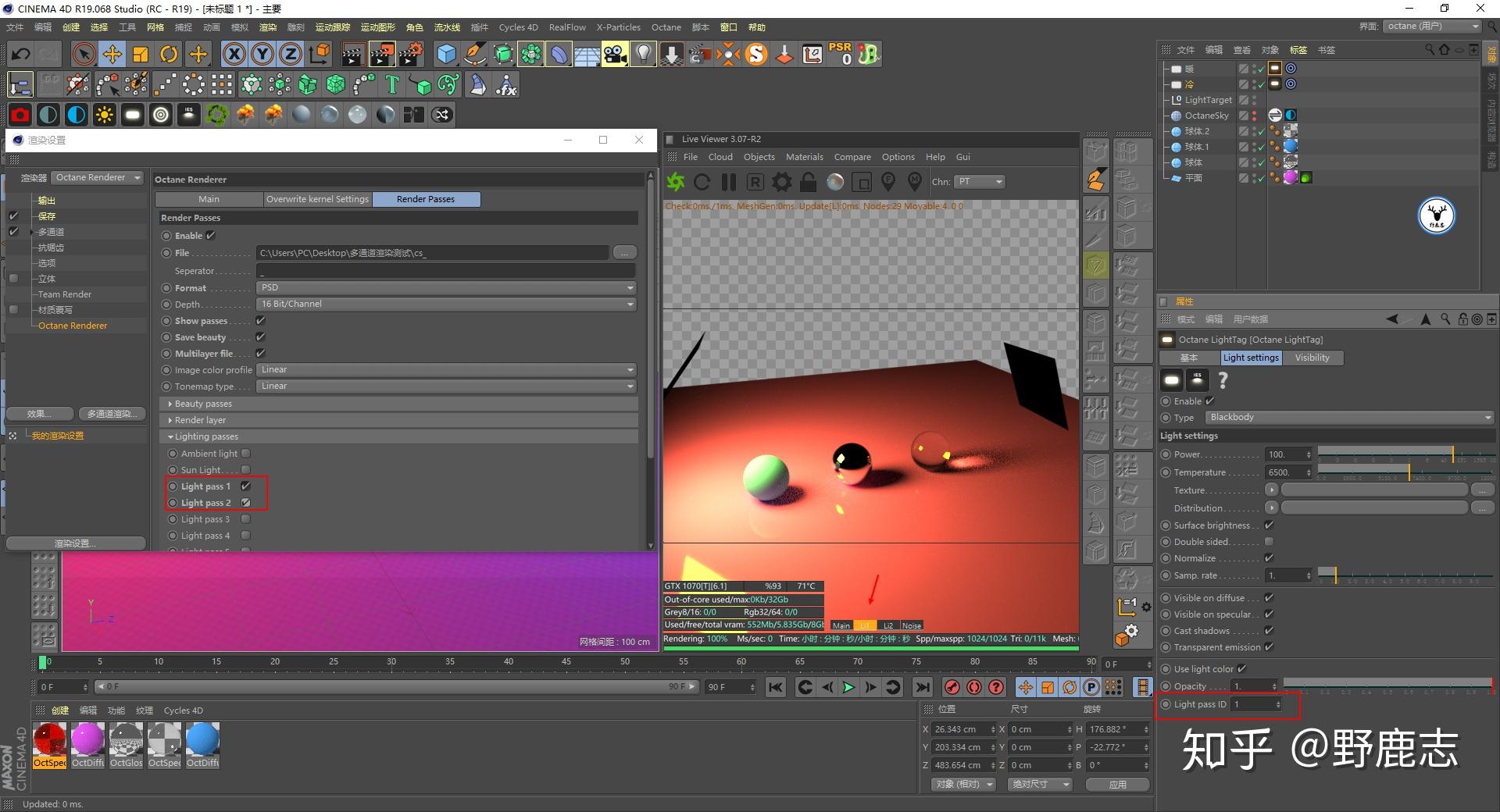Open the Visibility tab of the light tag
This screenshot has width=1500, height=812.
1312,358
